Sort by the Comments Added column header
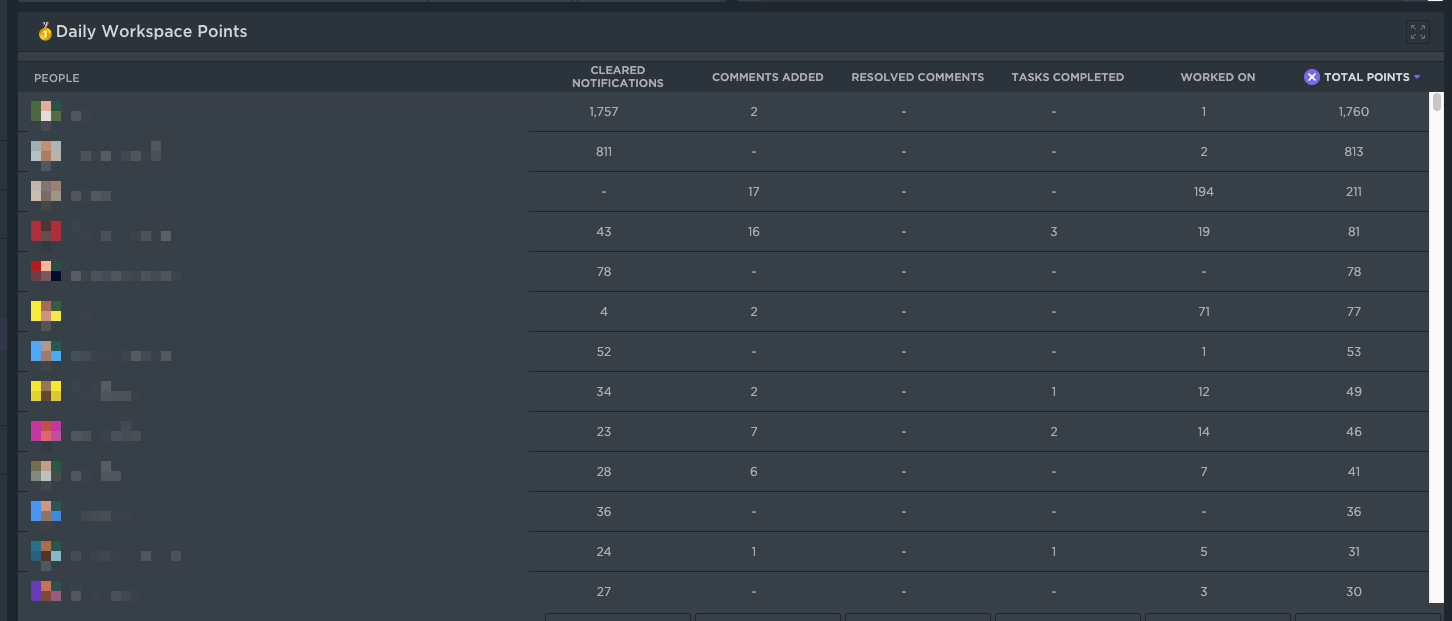The width and height of the screenshot is (1452, 621). pos(768,77)
